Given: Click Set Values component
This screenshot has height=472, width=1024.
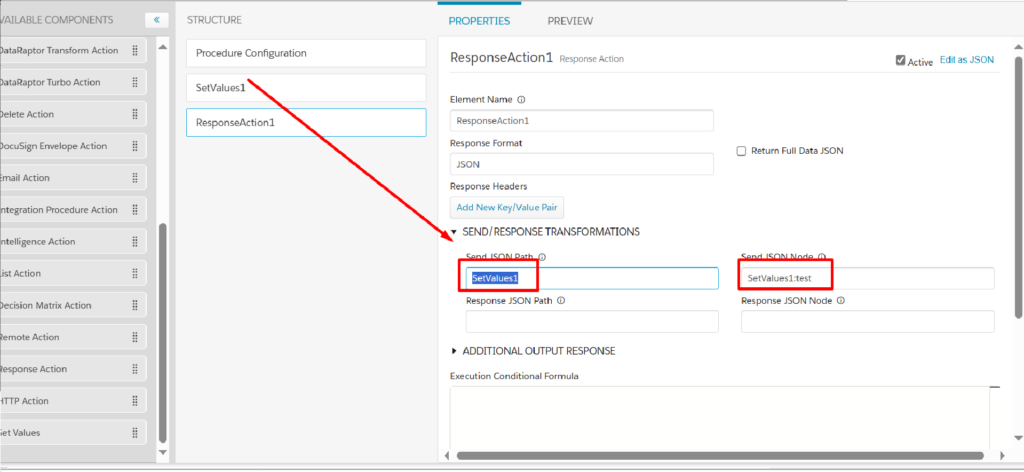Looking at the screenshot, I should point(73,433).
